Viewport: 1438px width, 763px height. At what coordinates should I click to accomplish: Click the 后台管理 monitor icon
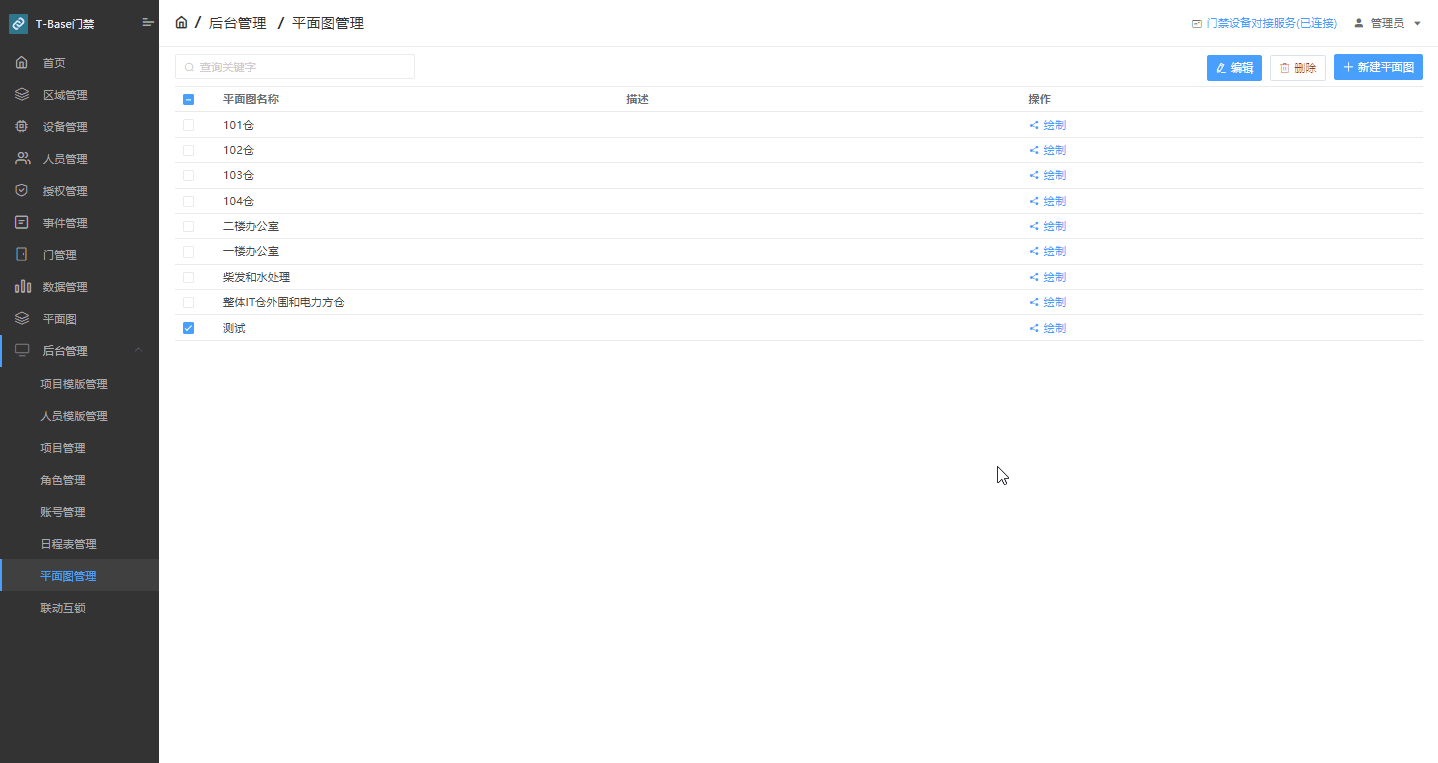[22, 351]
